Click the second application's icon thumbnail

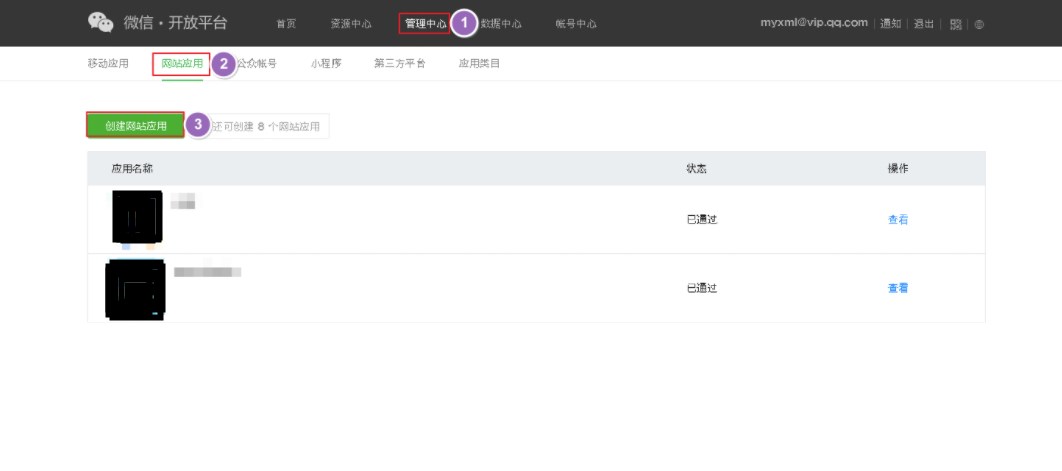point(135,288)
